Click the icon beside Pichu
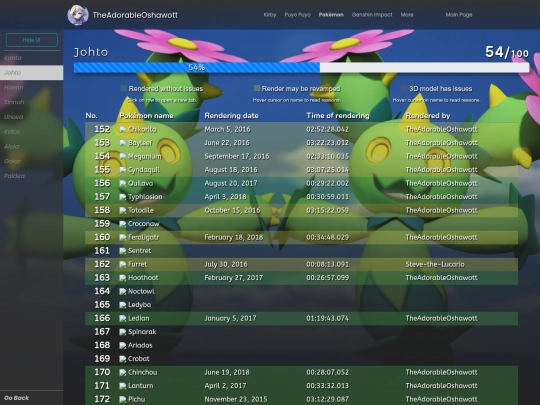Image resolution: width=540 pixels, height=405 pixels. pyautogui.click(x=123, y=399)
